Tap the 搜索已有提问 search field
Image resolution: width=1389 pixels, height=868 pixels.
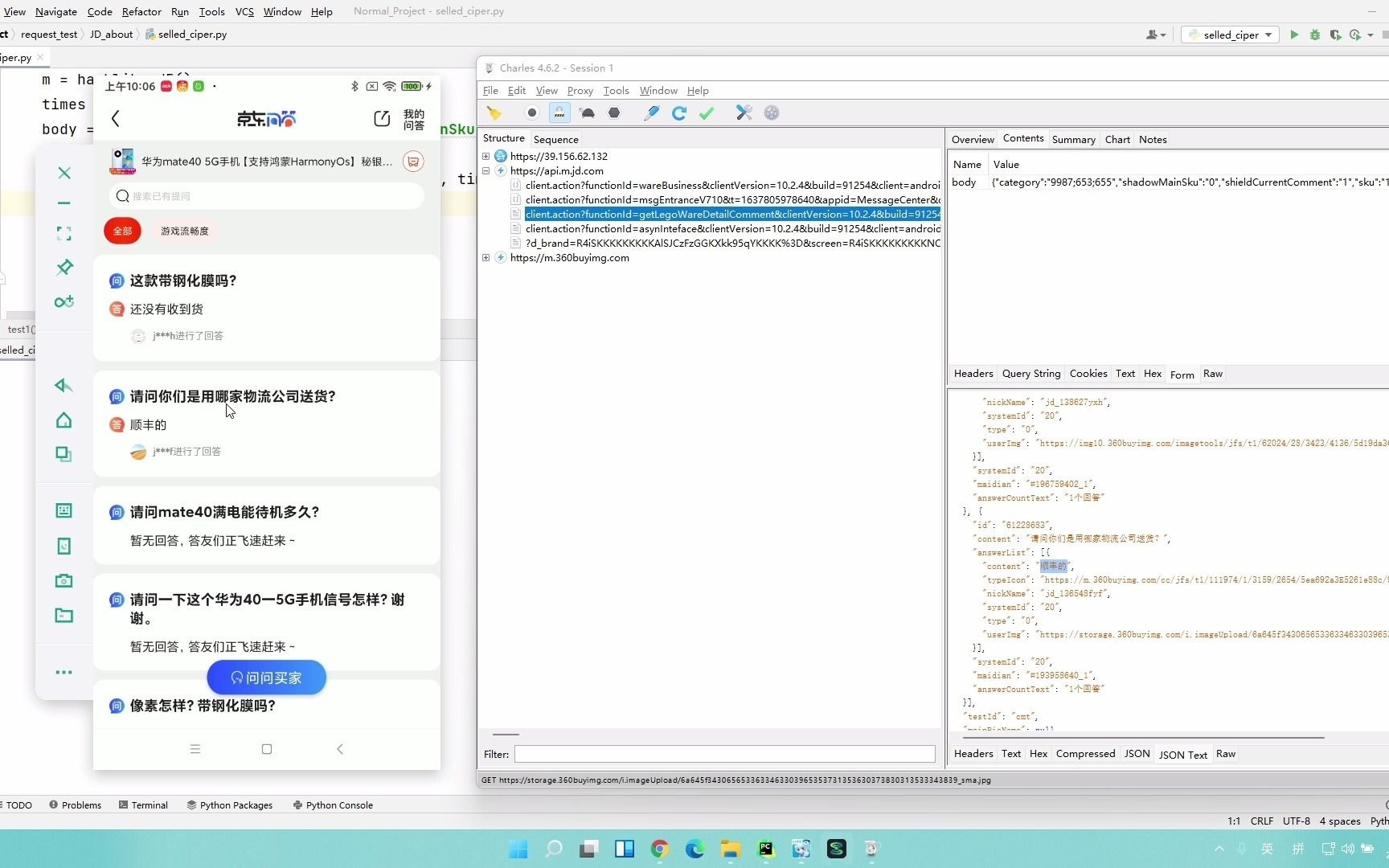point(266,196)
